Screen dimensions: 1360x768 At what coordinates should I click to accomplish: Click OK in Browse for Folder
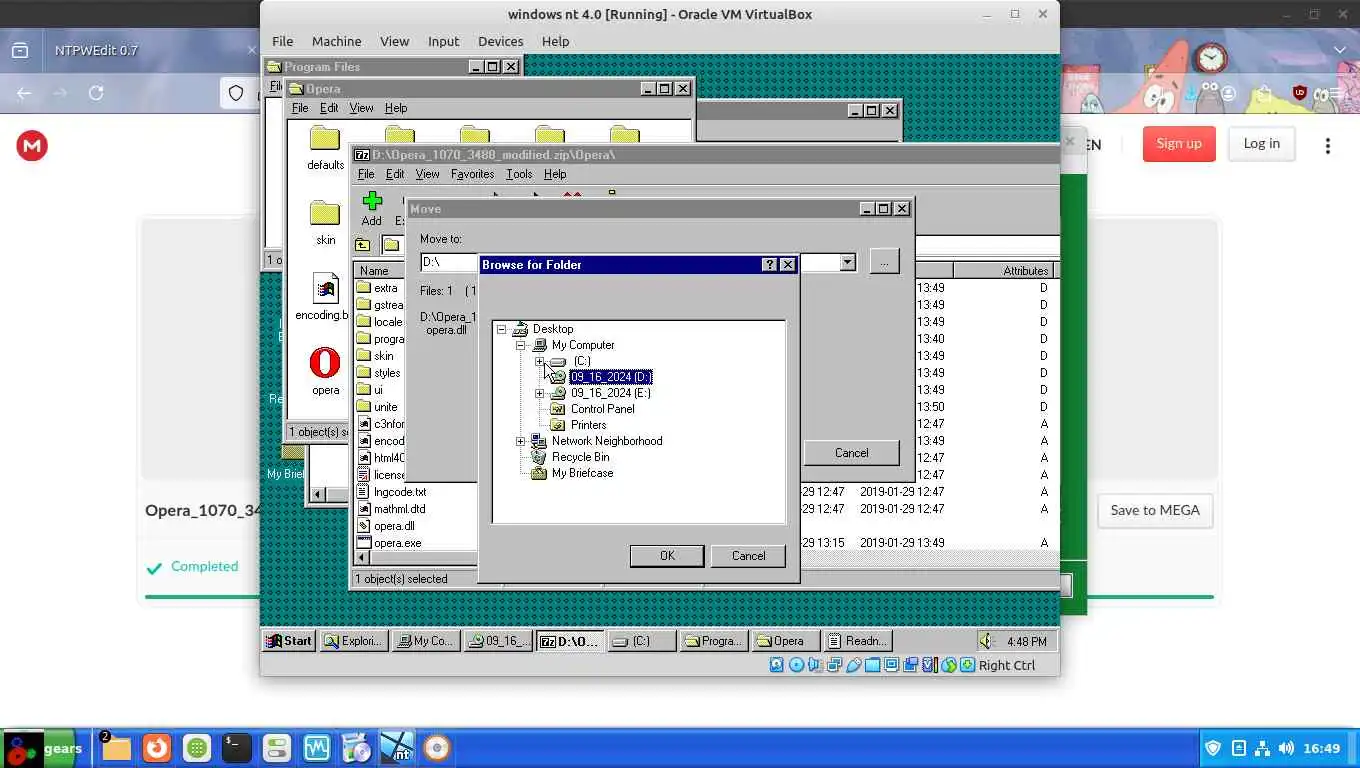tap(667, 556)
